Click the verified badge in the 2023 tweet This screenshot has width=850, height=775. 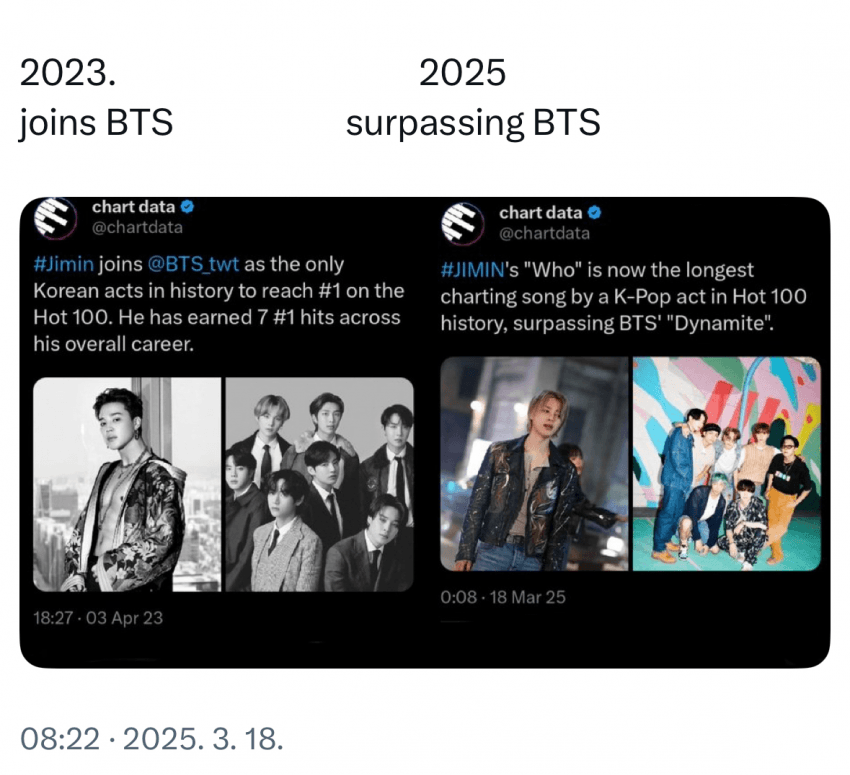click(187, 207)
